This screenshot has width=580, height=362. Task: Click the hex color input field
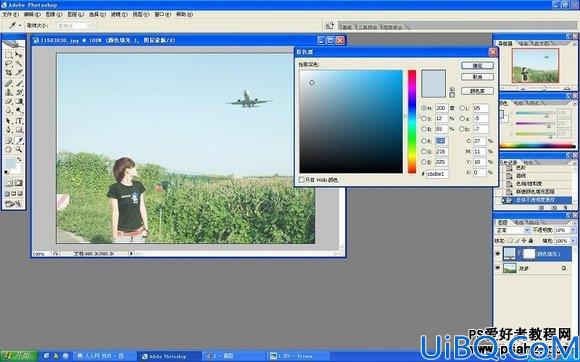coord(438,174)
